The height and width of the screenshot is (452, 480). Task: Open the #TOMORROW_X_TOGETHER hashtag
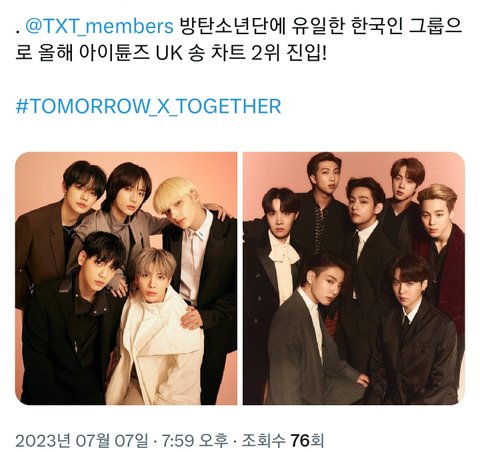148,106
